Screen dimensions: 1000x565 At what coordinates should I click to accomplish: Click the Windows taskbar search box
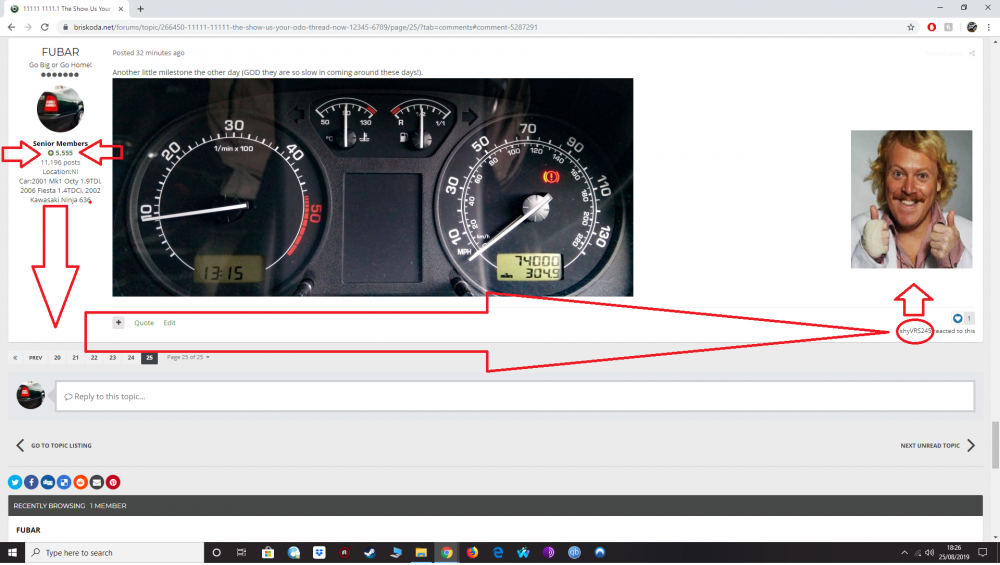tap(115, 553)
